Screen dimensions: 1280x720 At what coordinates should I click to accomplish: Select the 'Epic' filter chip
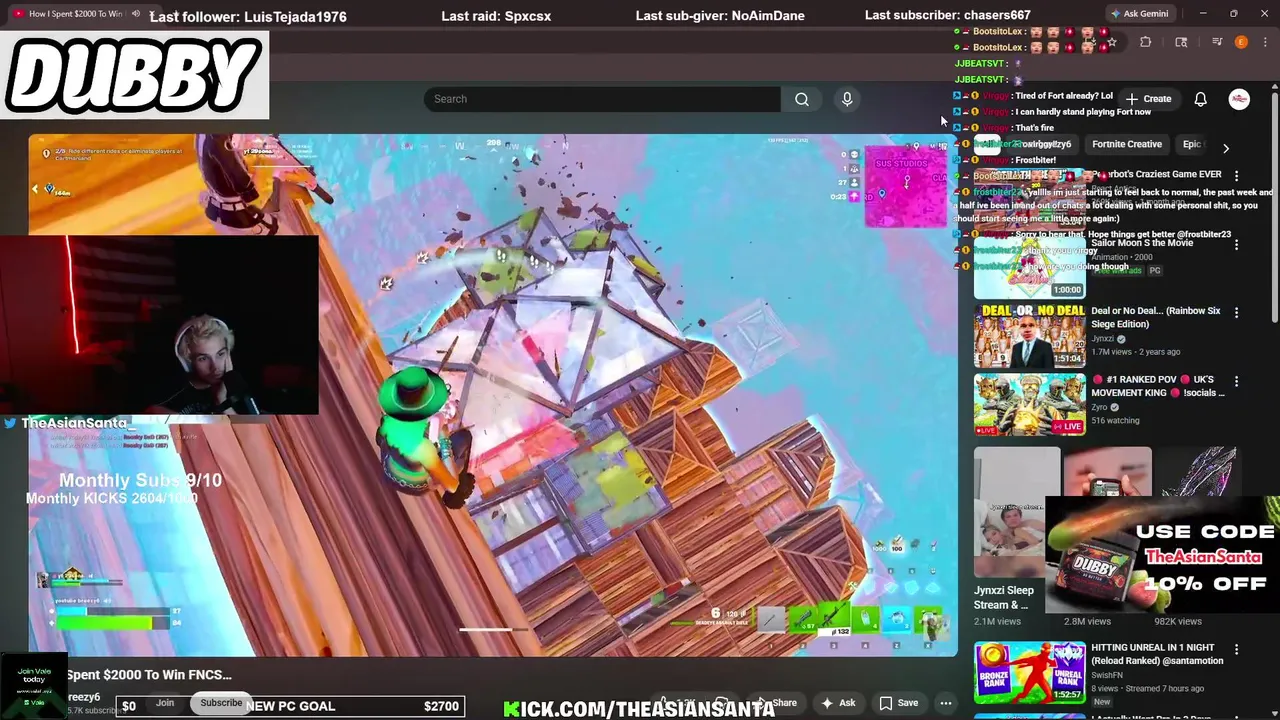coord(1192,144)
